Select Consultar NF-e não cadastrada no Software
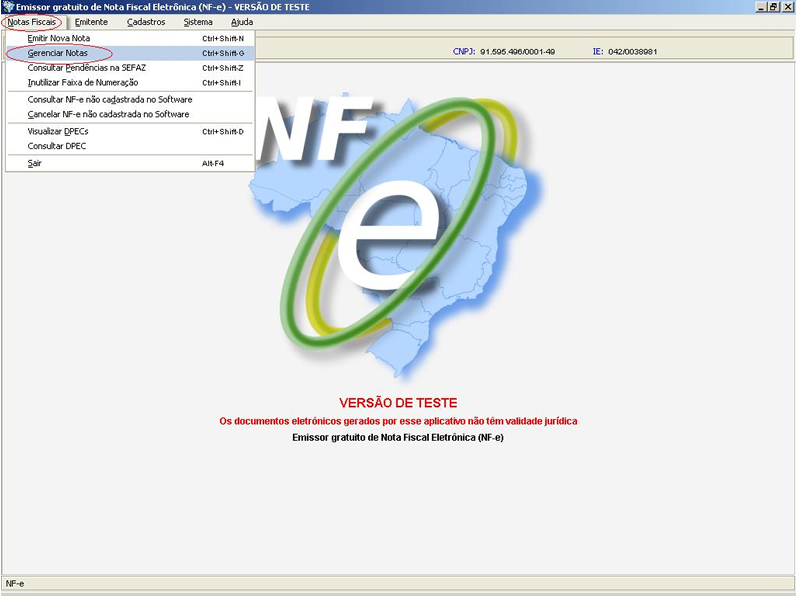The width and height of the screenshot is (800, 600). pos(130,99)
